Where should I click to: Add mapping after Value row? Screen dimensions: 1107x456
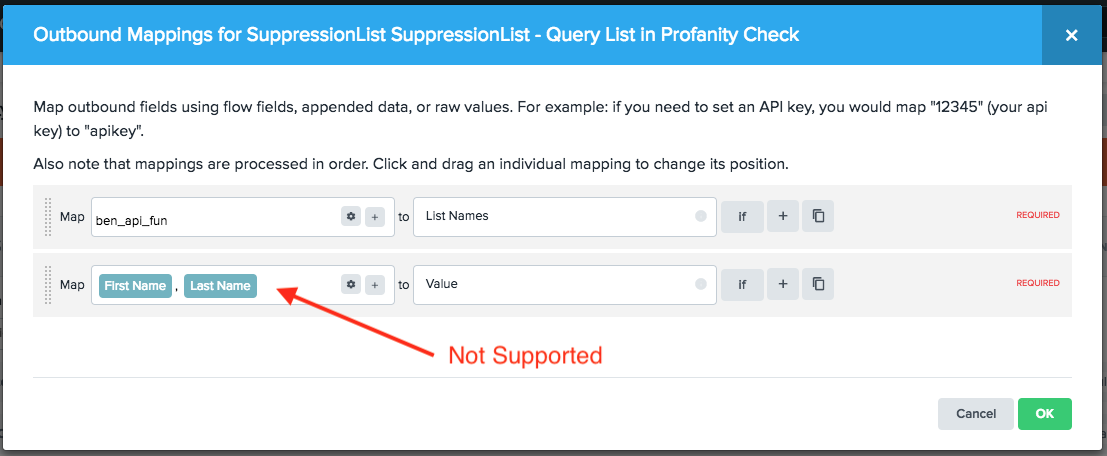(x=783, y=284)
